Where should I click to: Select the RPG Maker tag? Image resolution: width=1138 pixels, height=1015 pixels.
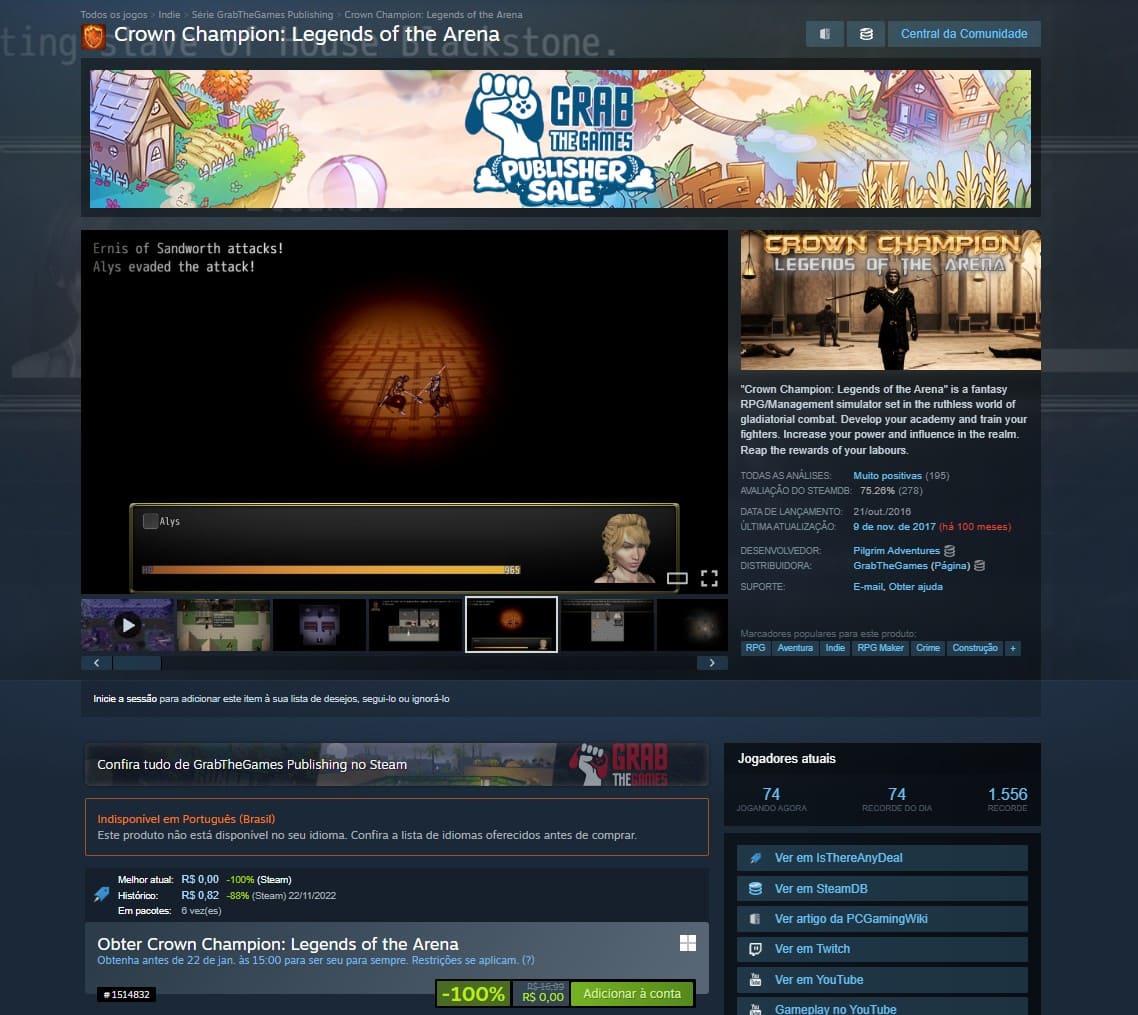tap(880, 648)
